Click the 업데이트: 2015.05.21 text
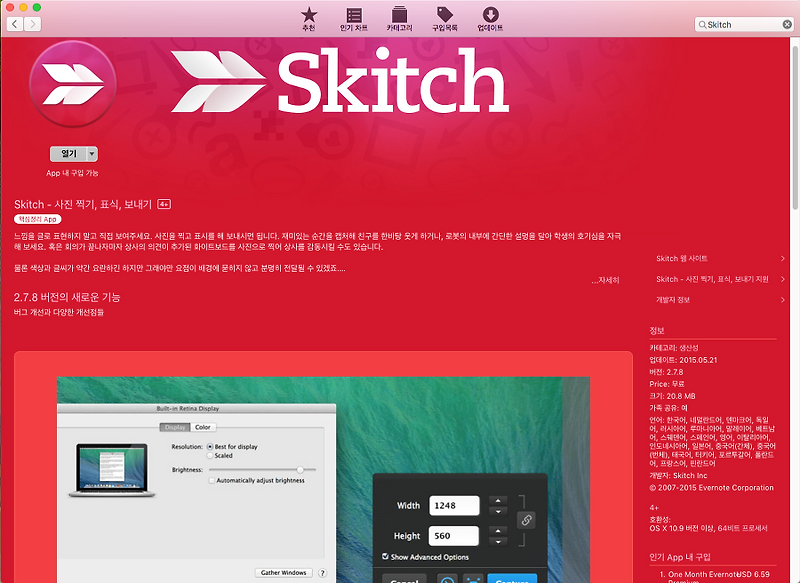 [x=683, y=360]
